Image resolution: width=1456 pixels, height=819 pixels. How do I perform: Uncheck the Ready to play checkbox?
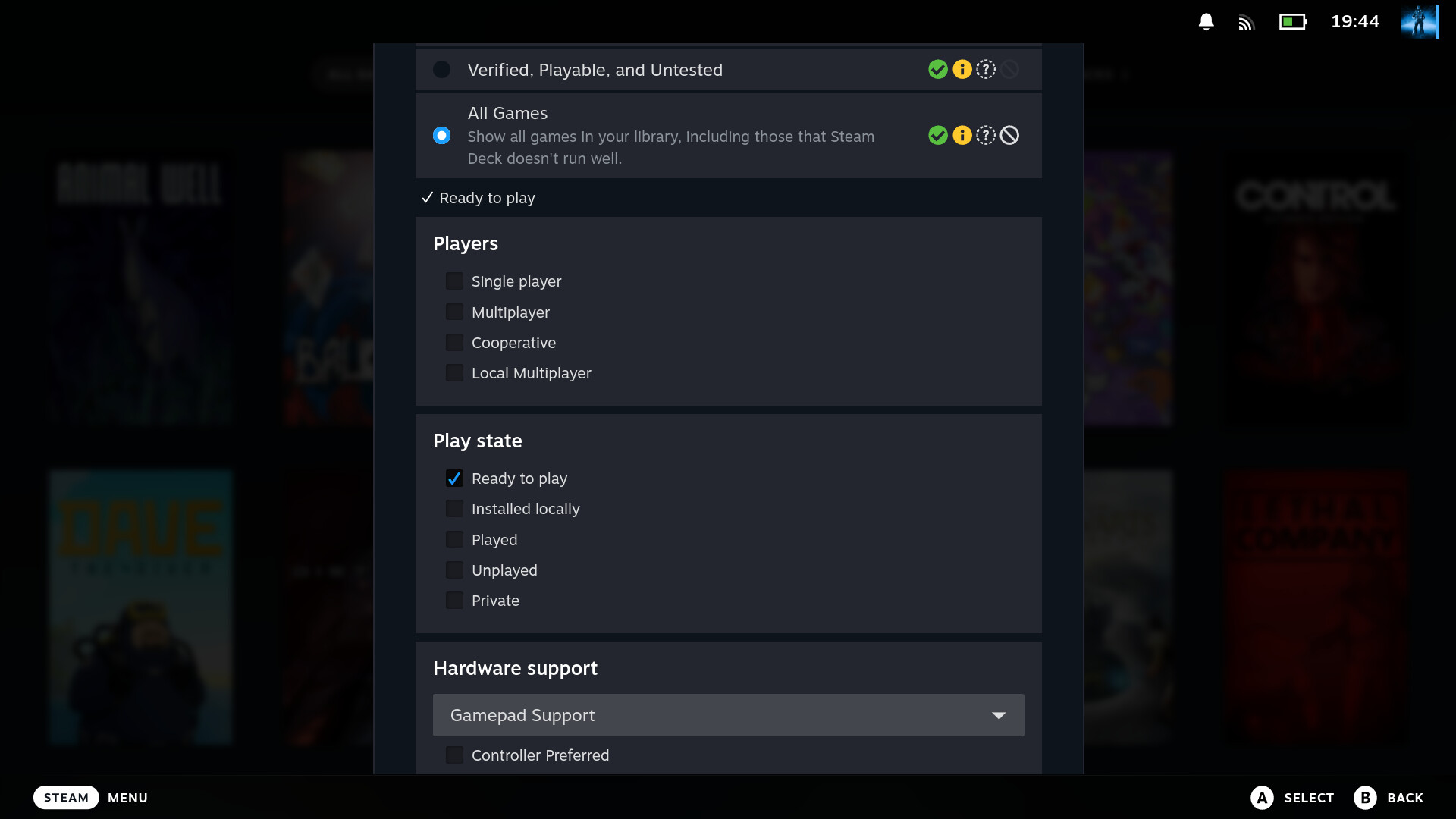[454, 479]
